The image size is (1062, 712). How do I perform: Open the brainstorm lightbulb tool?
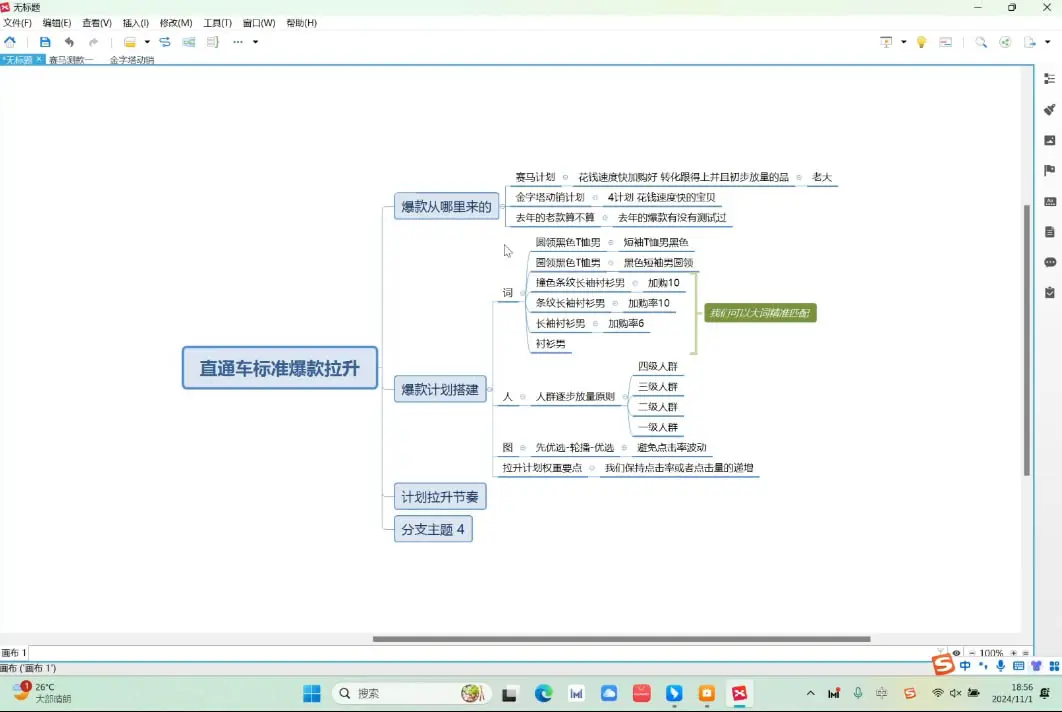[x=921, y=42]
